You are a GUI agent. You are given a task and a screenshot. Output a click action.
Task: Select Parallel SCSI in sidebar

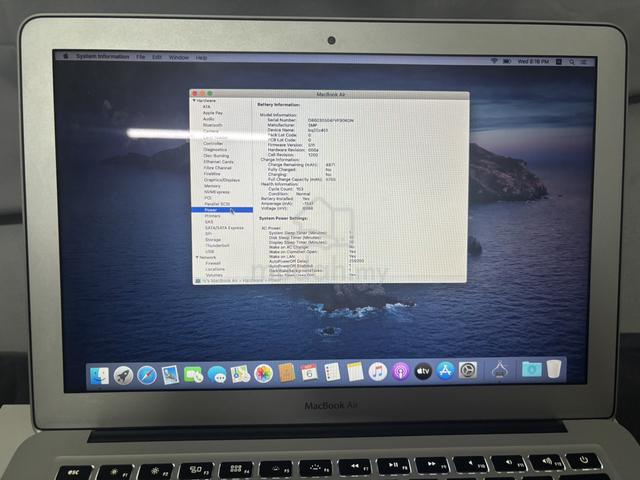(x=217, y=204)
